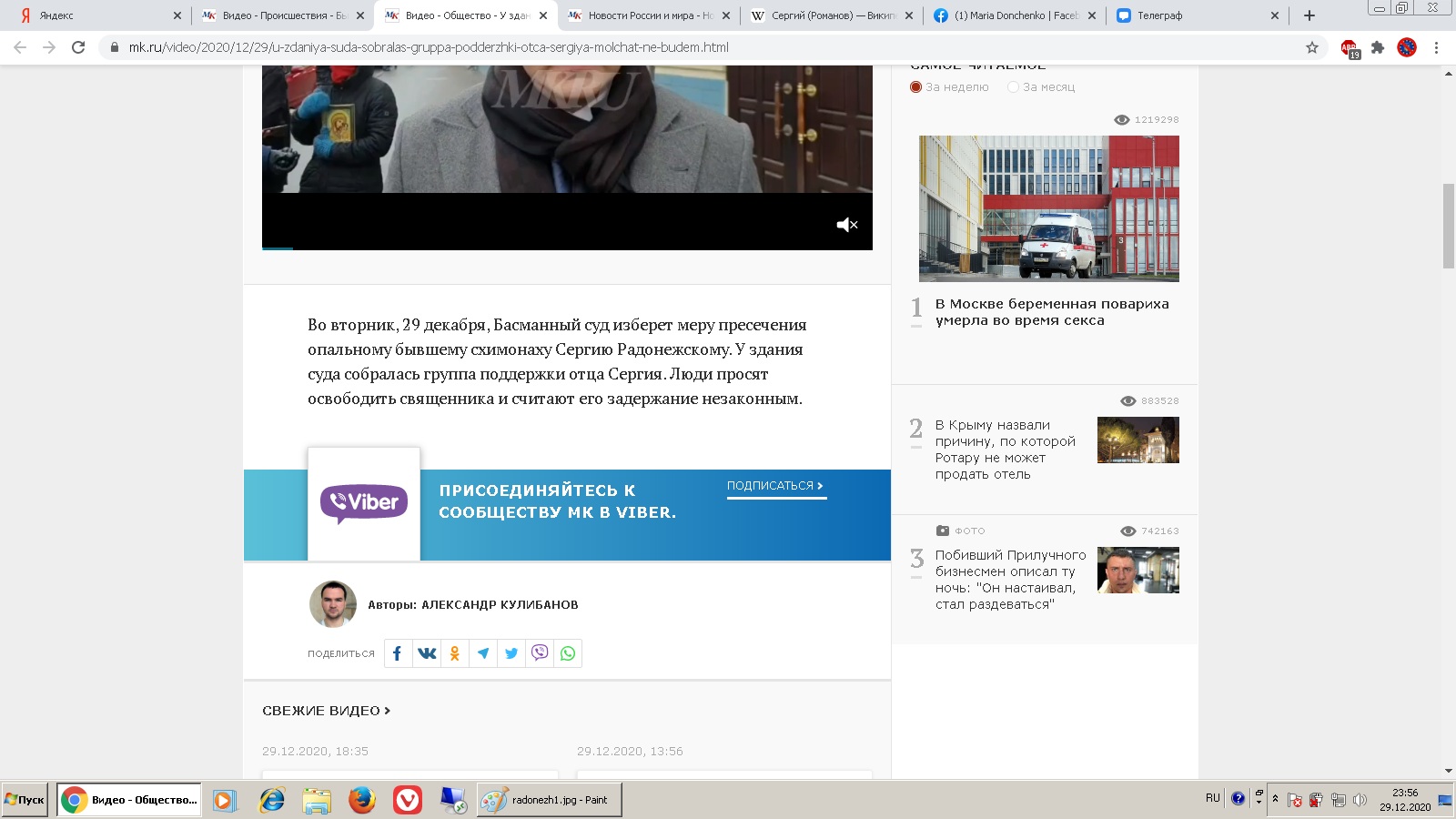Open media player taskbar icon

click(x=225, y=800)
